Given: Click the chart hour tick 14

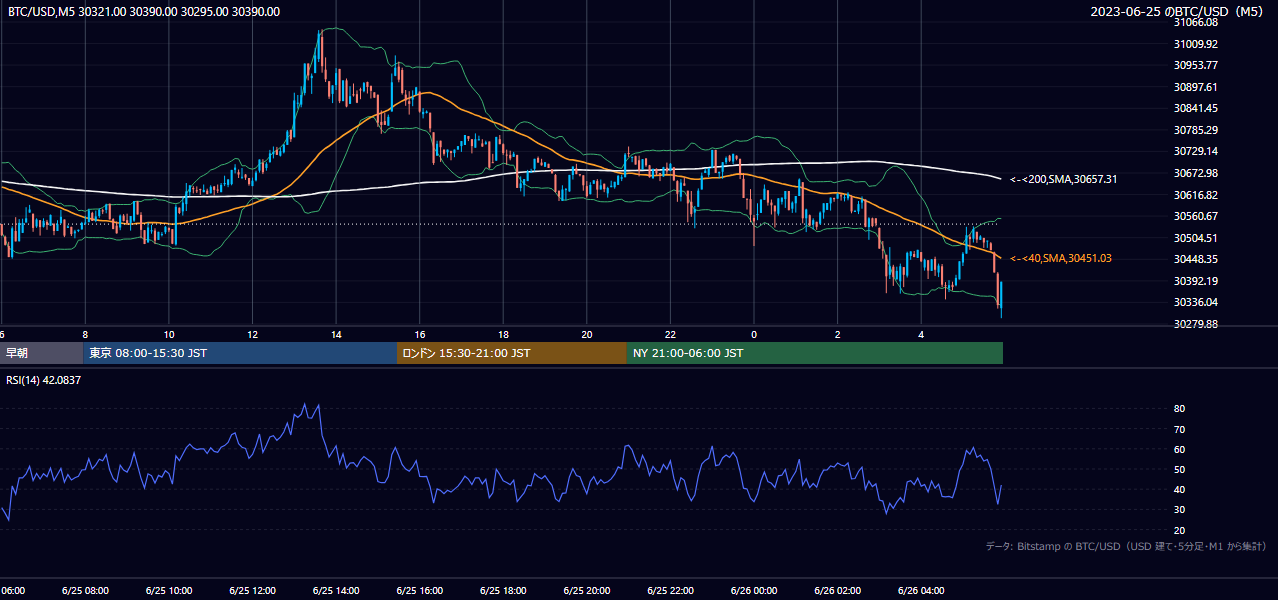Looking at the screenshot, I should click(x=336, y=334).
